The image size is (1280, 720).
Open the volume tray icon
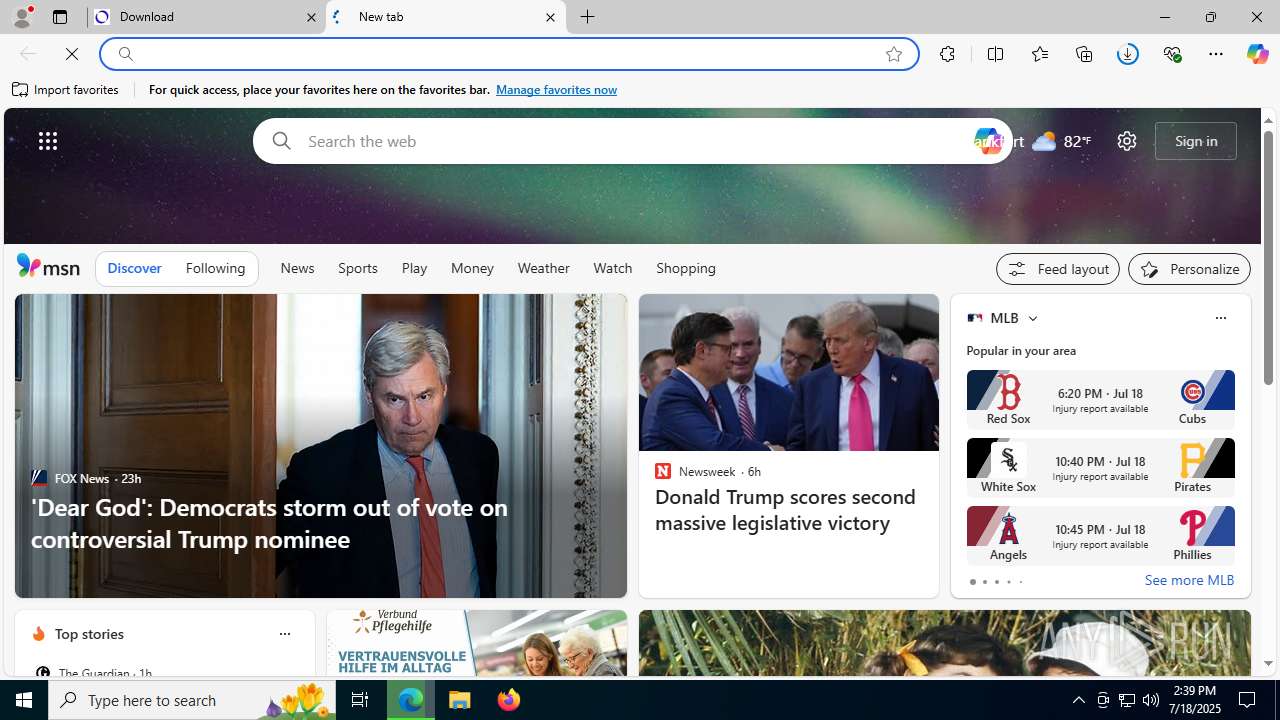pos(1151,700)
